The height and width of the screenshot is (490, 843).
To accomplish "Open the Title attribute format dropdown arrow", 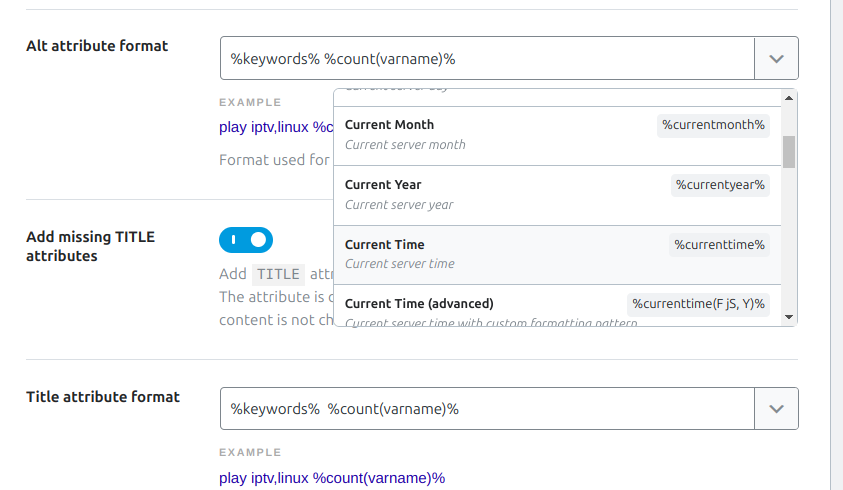I will [x=776, y=408].
